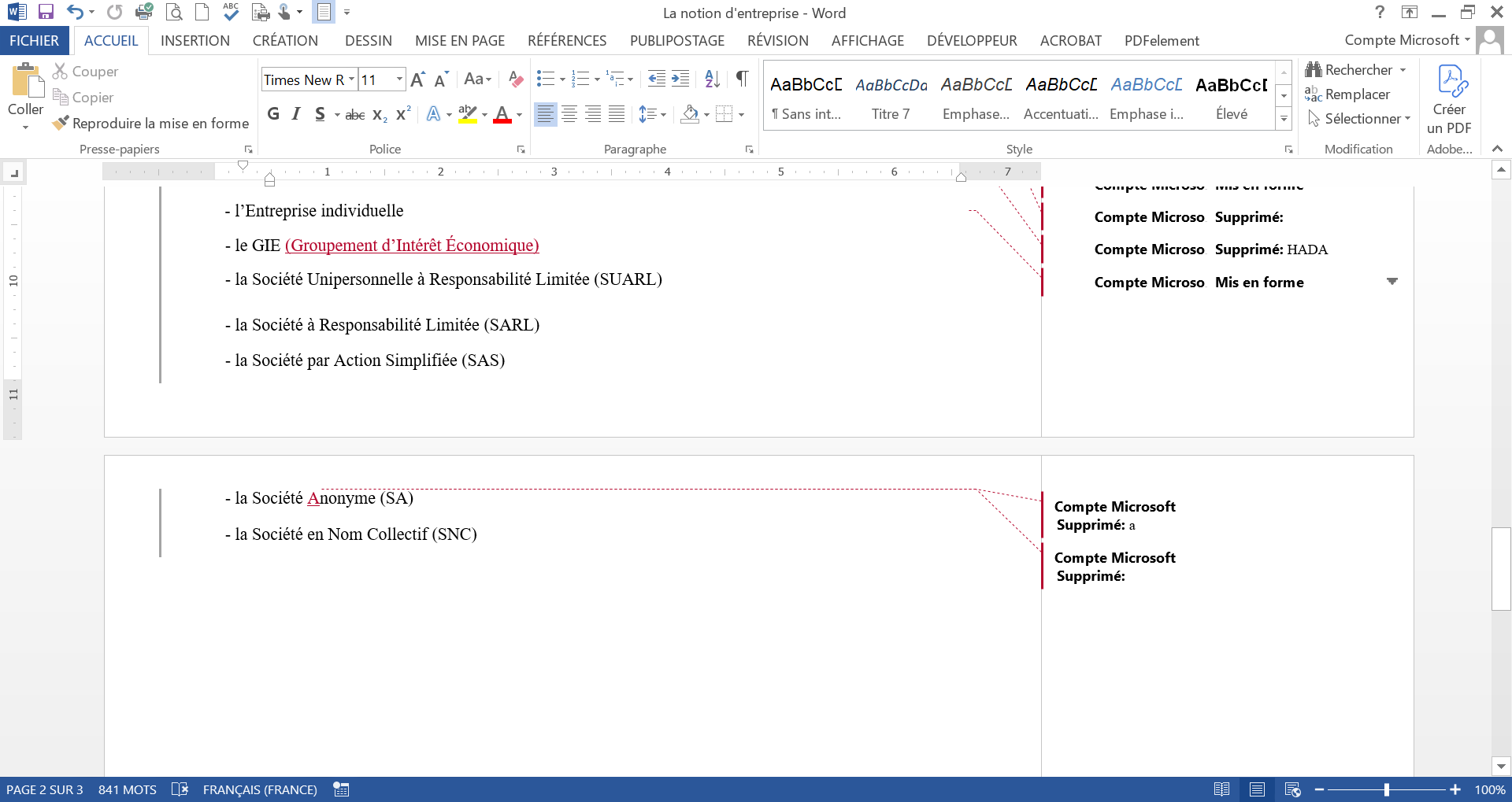Click the 841 MOTS word count
Screen dimensions: 1512x802
click(x=128, y=789)
